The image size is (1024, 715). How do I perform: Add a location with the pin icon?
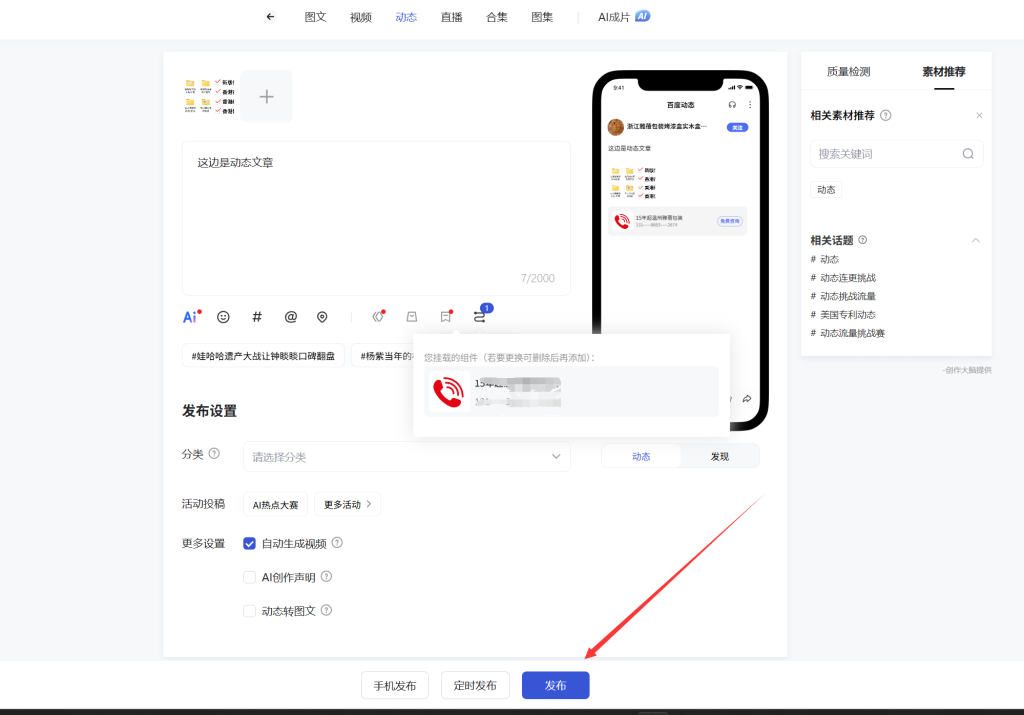(x=322, y=317)
